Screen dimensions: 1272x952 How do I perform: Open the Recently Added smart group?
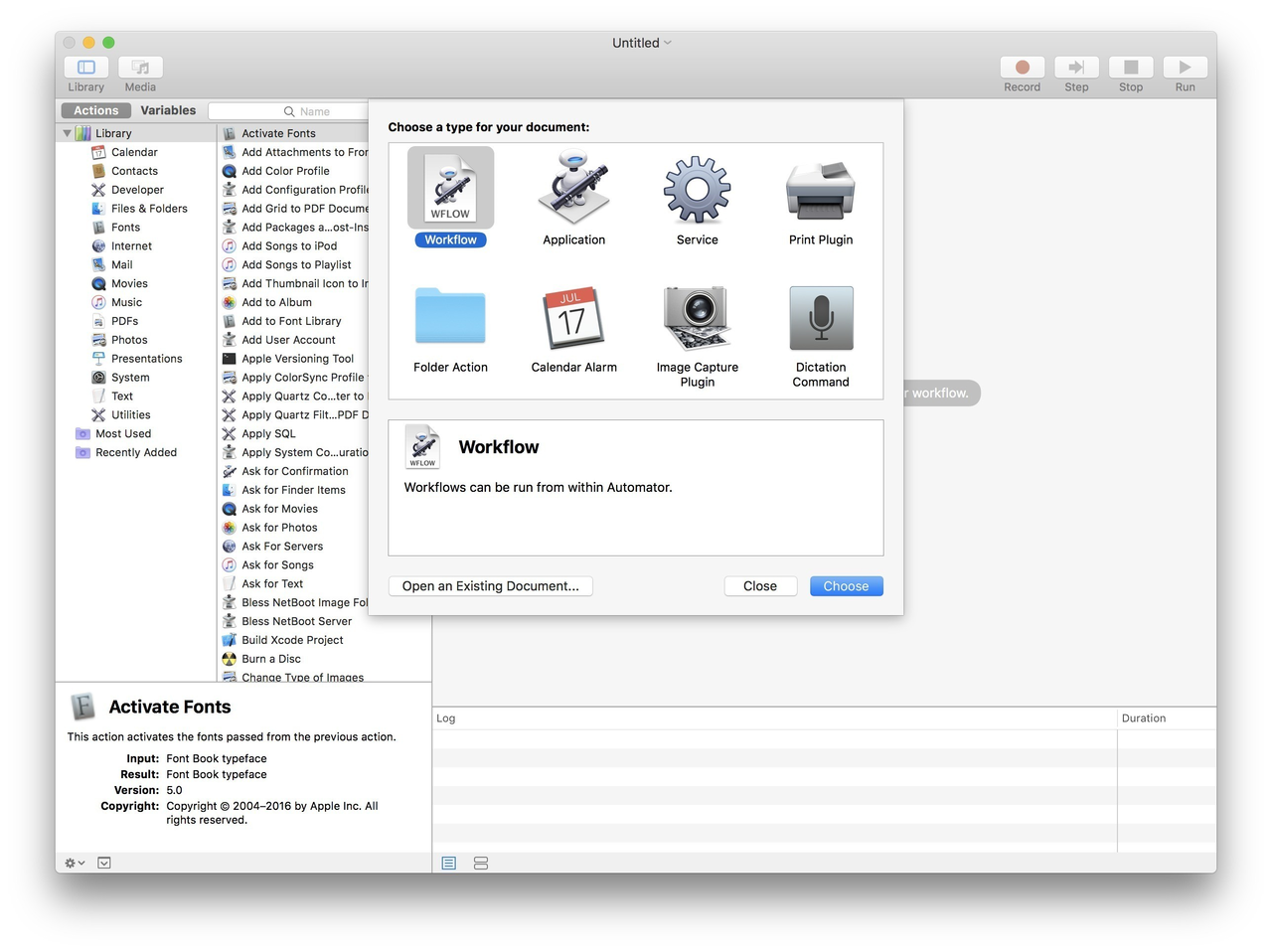click(136, 453)
